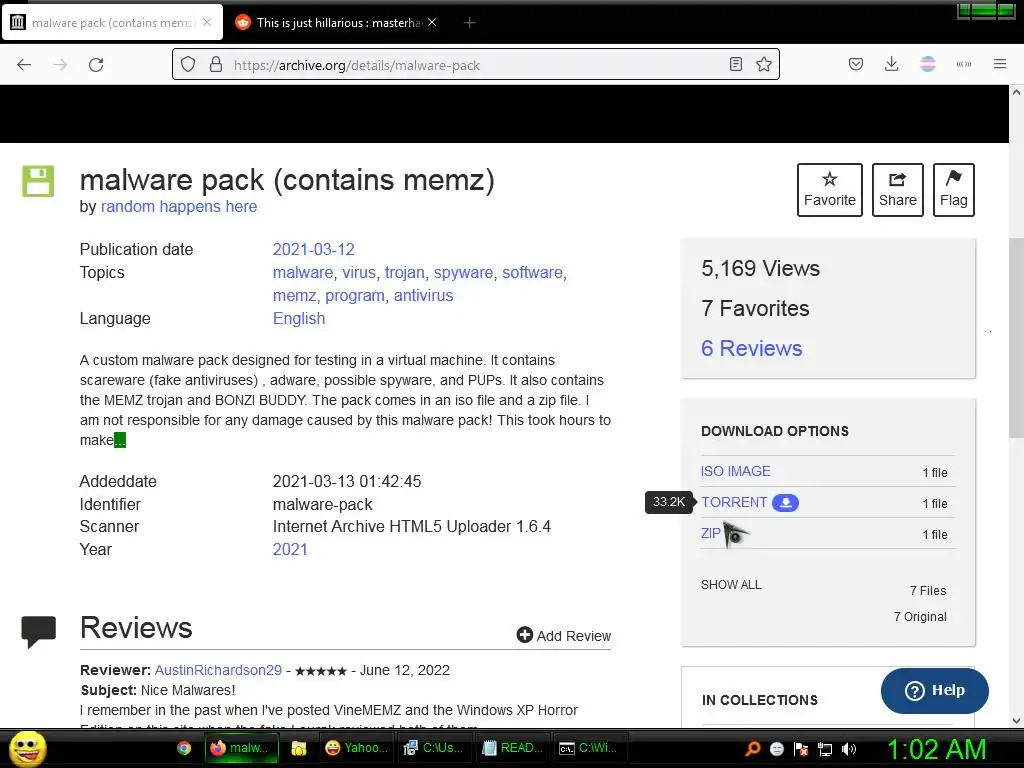The width and height of the screenshot is (1024, 768).
Task: Click scrollbar down arrow
Action: [1016, 720]
